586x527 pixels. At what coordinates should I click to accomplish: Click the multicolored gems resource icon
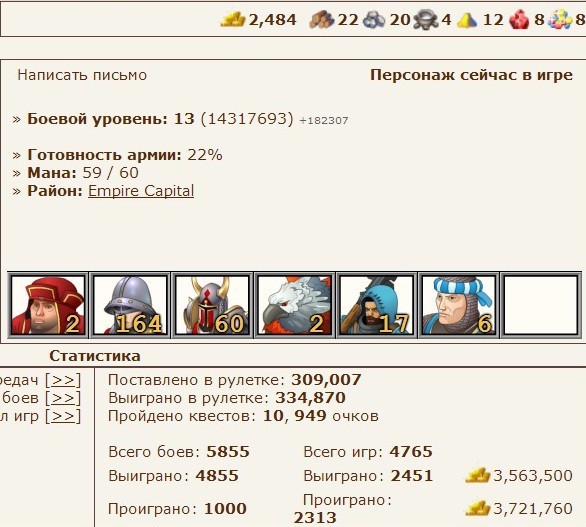point(559,20)
